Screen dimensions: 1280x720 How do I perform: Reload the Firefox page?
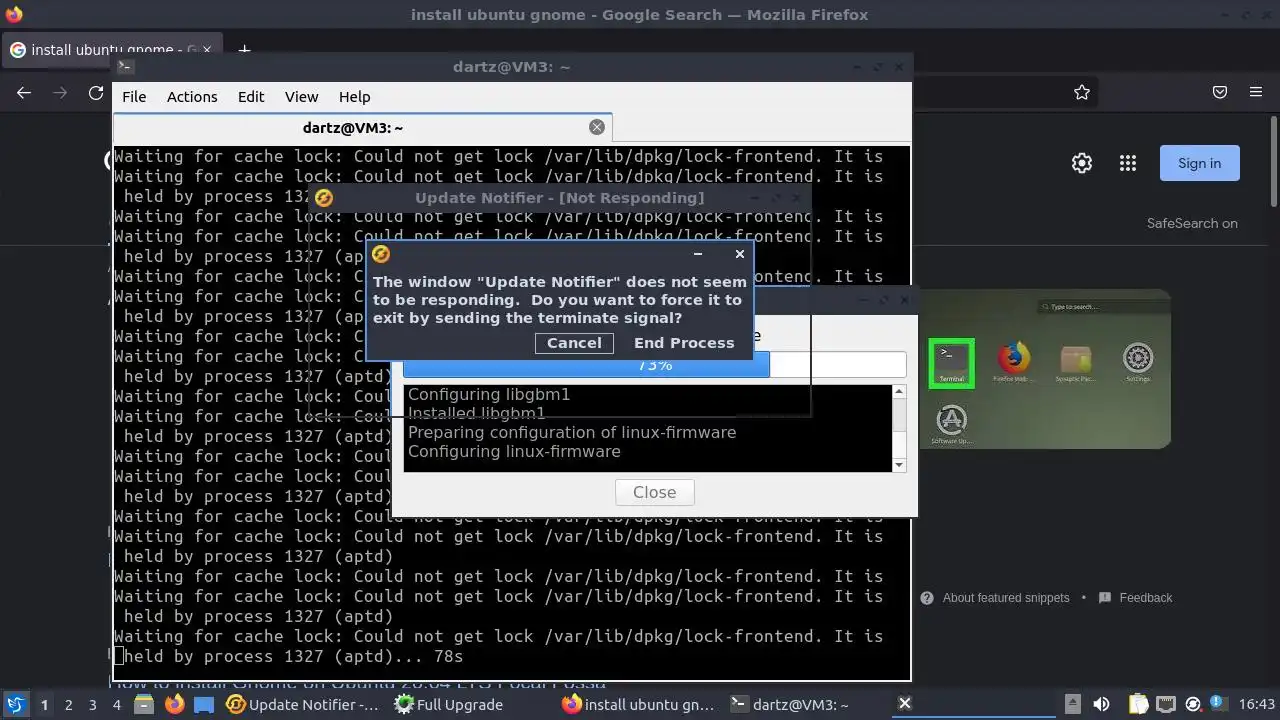click(96, 92)
